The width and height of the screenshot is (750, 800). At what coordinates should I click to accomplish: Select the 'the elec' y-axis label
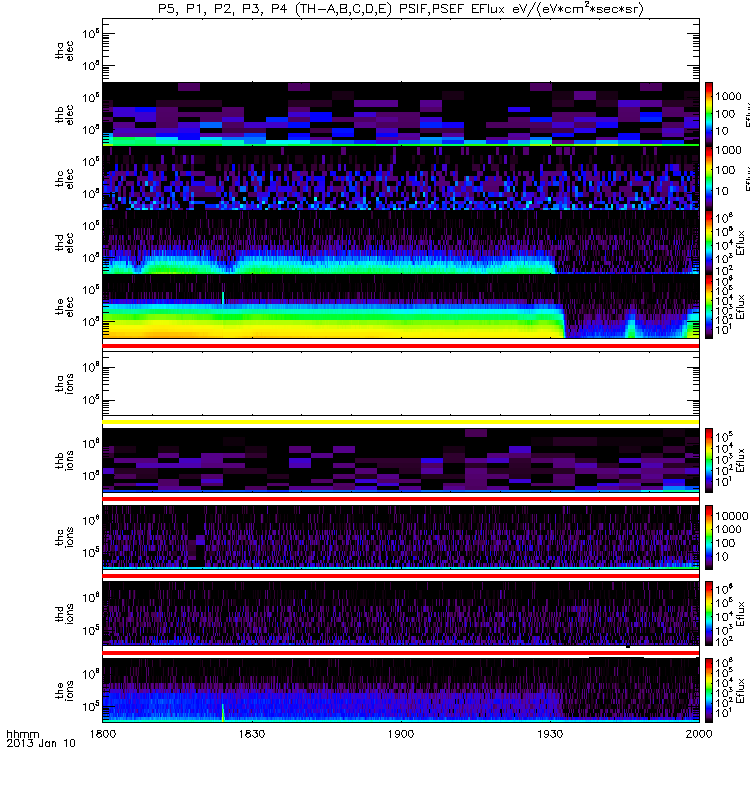[65, 307]
